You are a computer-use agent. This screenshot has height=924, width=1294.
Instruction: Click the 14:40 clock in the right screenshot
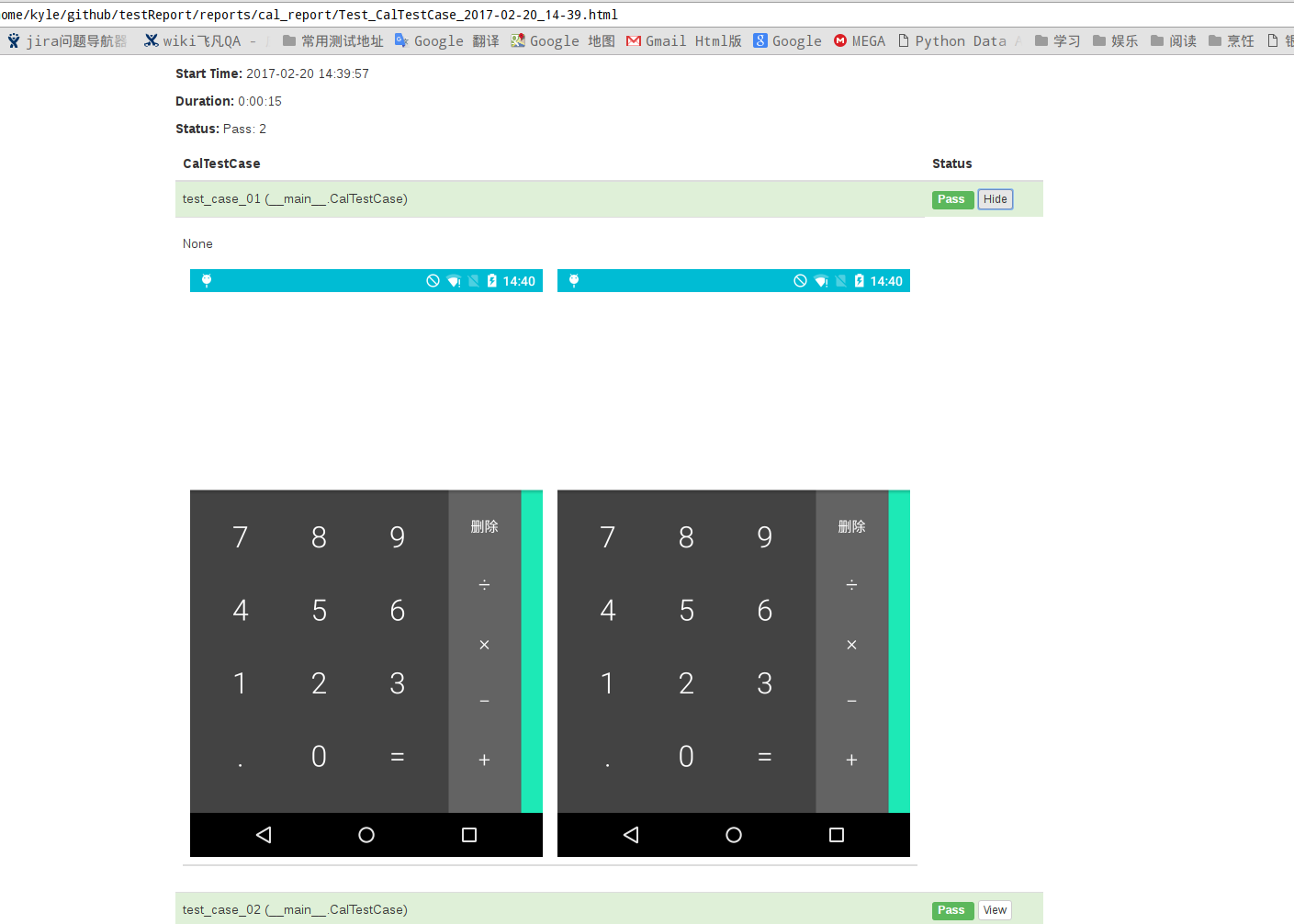tap(886, 281)
